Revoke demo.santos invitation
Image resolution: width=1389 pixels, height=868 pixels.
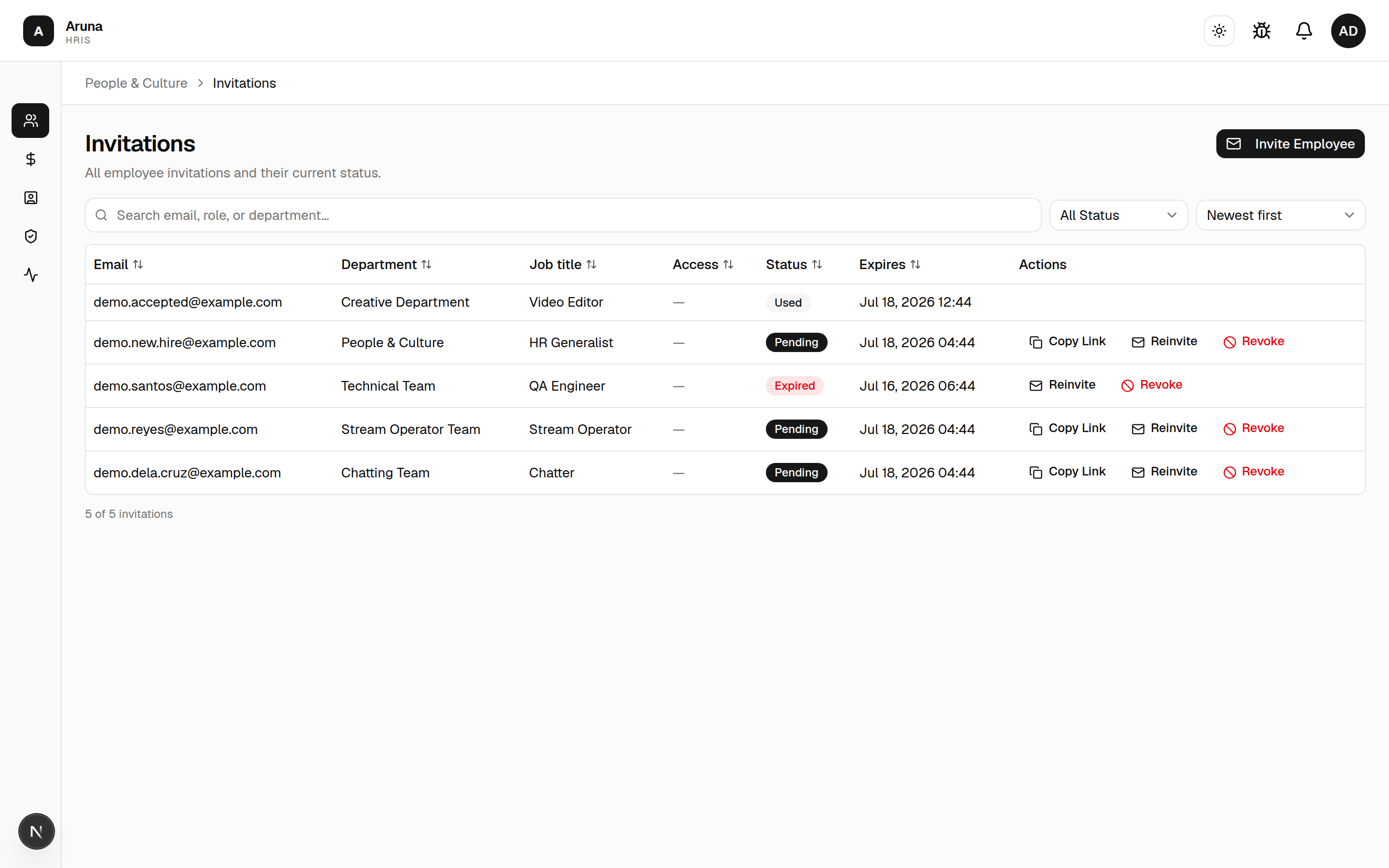click(1151, 385)
